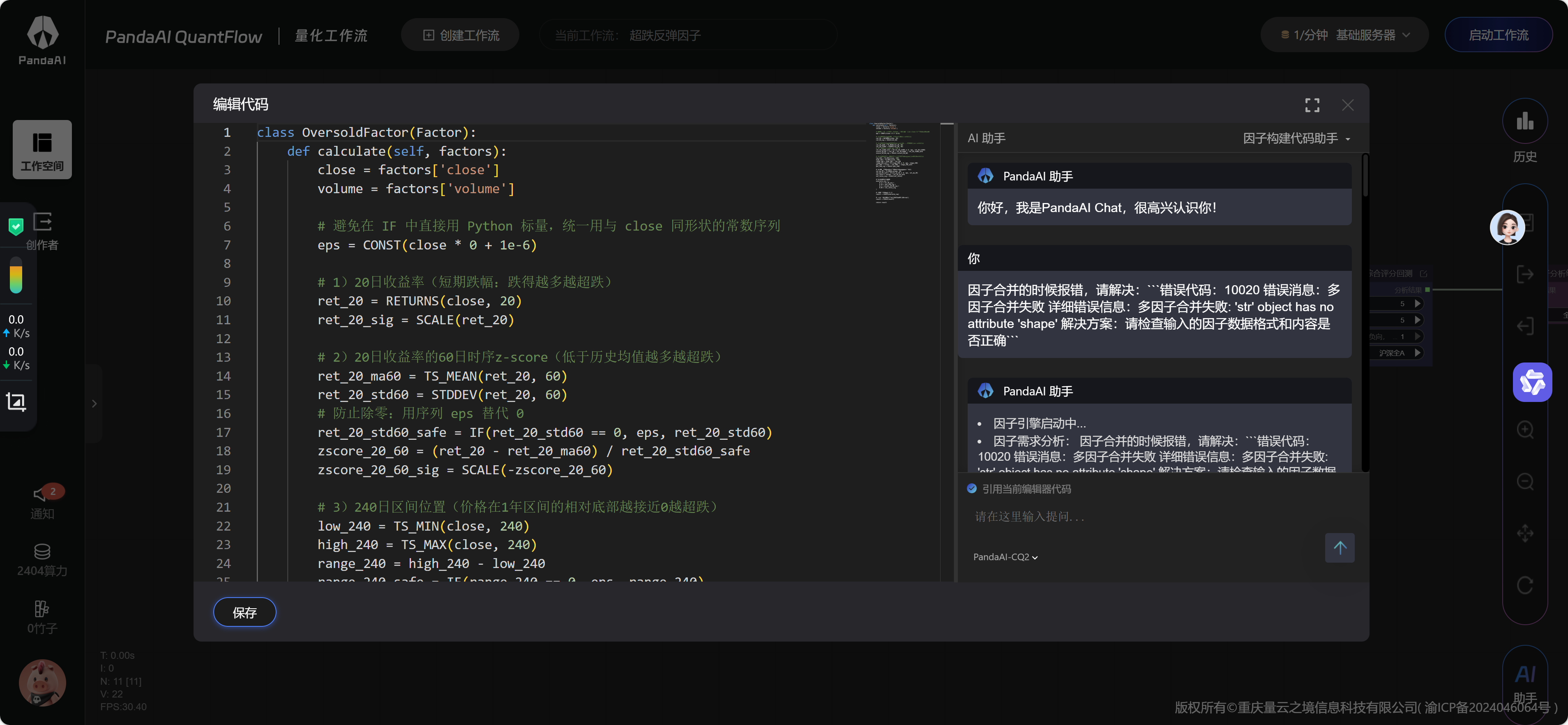Click the 启动工作流 button
This screenshot has height=725, width=1568.
[1498, 35]
